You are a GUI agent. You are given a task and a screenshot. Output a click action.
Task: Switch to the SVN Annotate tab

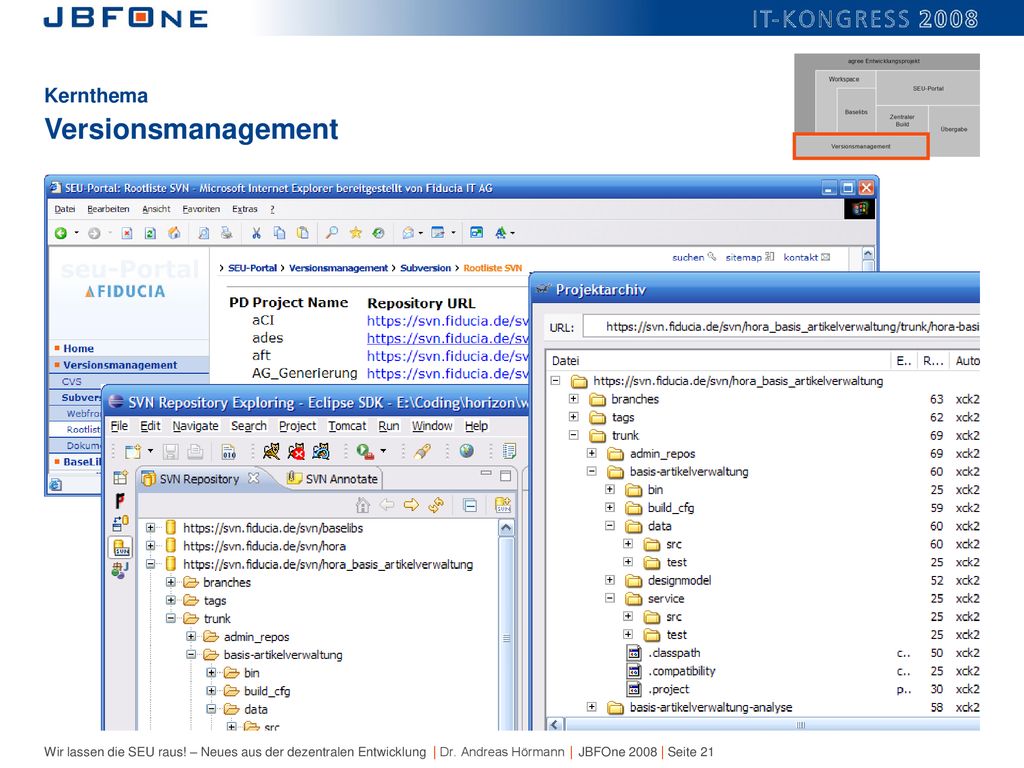(333, 479)
